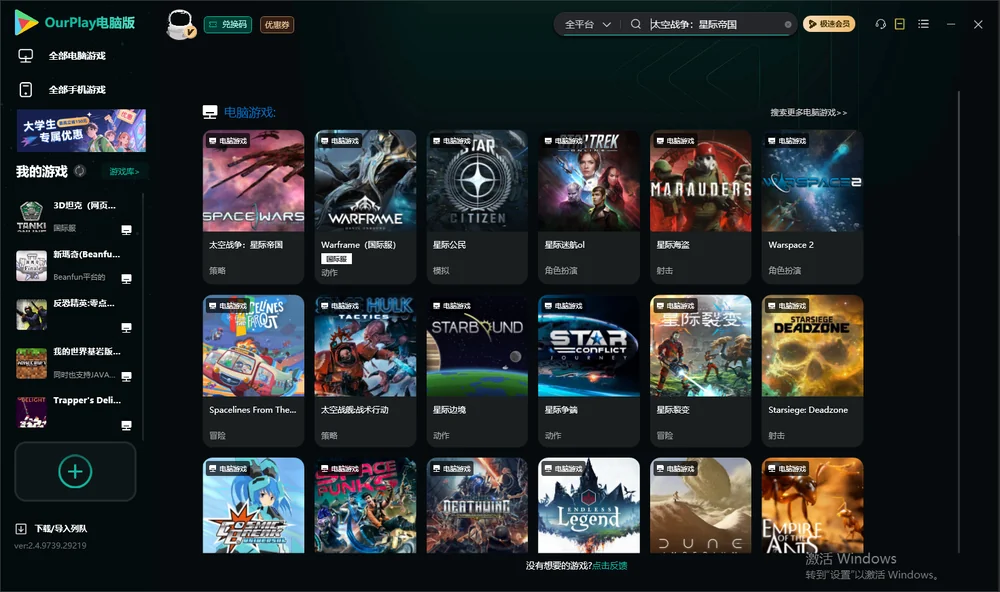Open the user avatar profile

coord(180,24)
